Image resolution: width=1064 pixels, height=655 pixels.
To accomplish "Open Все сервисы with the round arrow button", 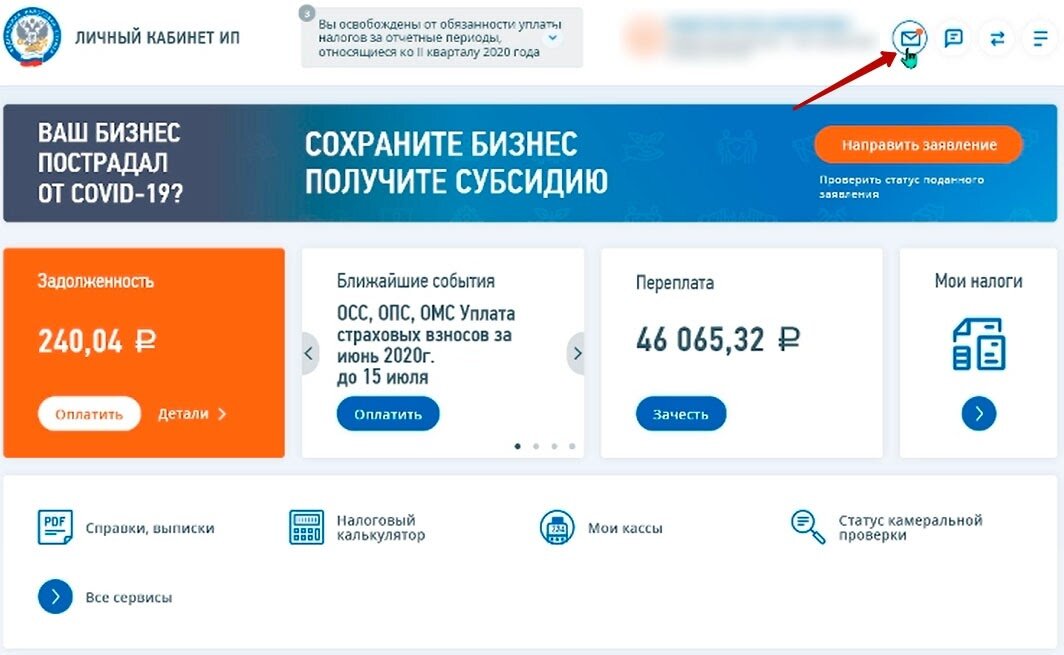I will pyautogui.click(x=55, y=597).
